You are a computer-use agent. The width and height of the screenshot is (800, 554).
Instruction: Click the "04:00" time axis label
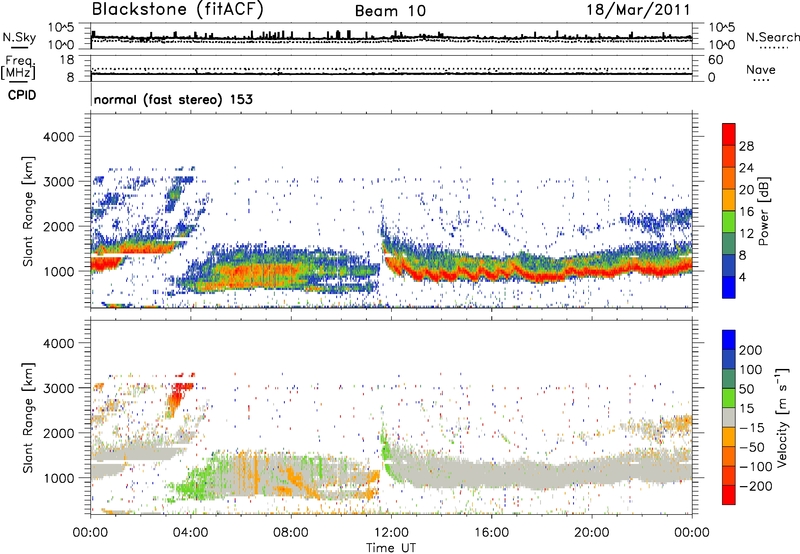pyautogui.click(x=191, y=533)
